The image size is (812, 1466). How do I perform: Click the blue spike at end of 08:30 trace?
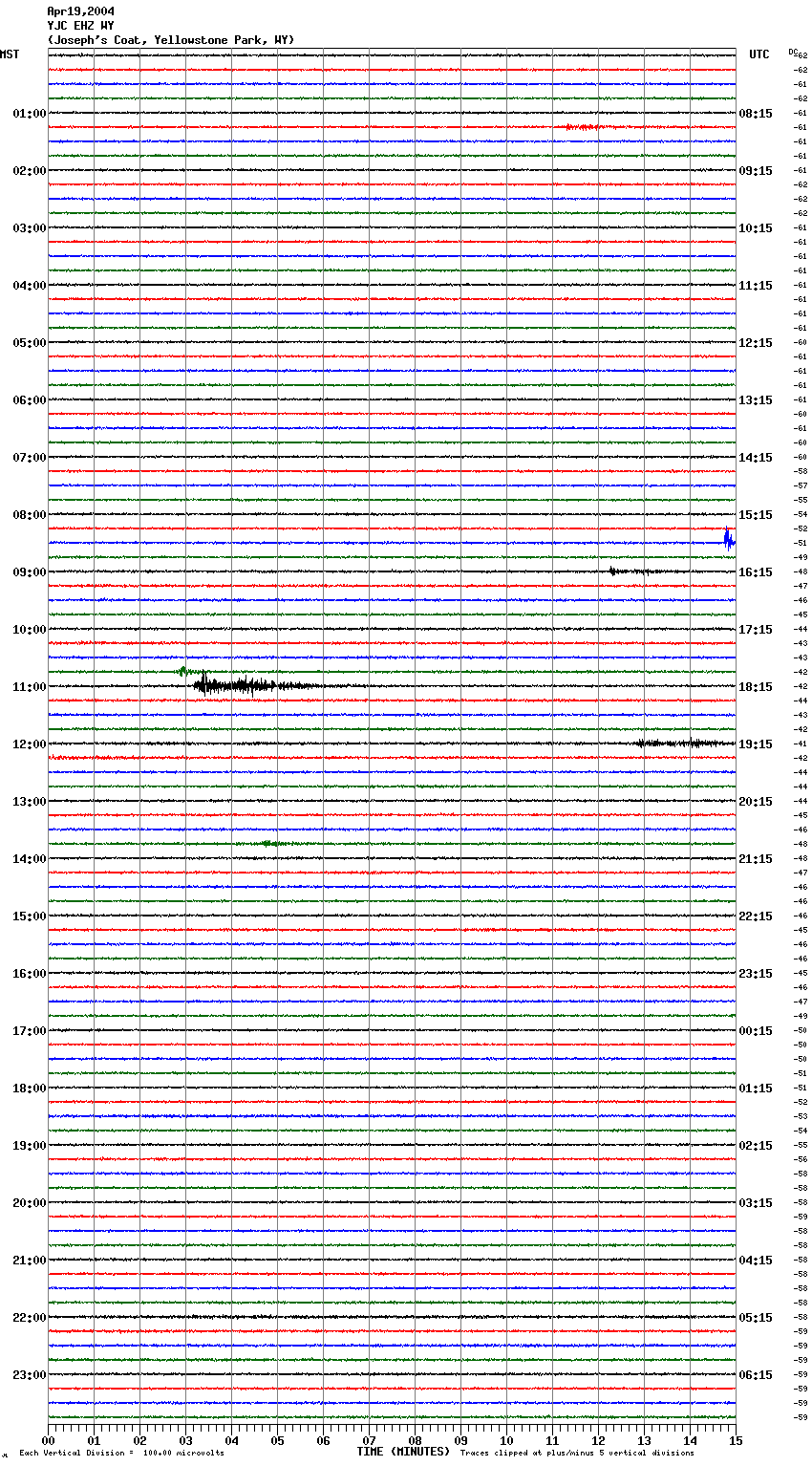coord(729,540)
